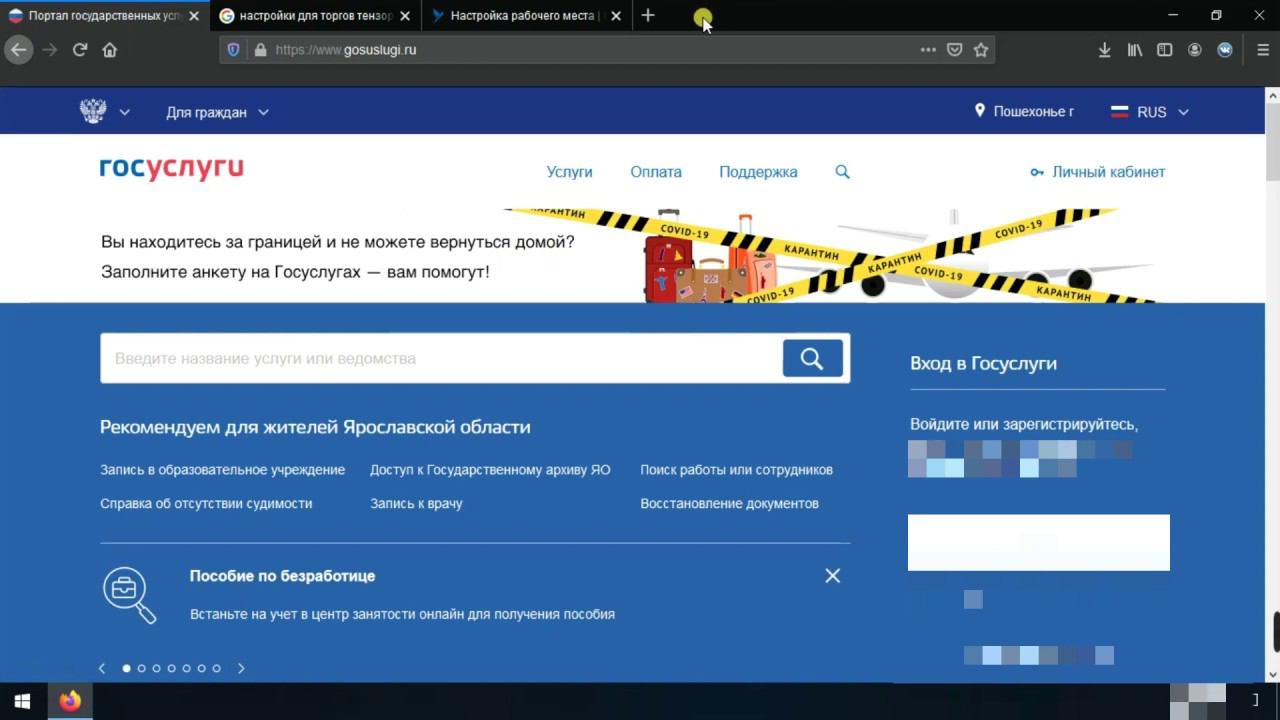Image resolution: width=1280 pixels, height=720 pixels.
Task: Open the Windows Start menu
Action: point(22,701)
